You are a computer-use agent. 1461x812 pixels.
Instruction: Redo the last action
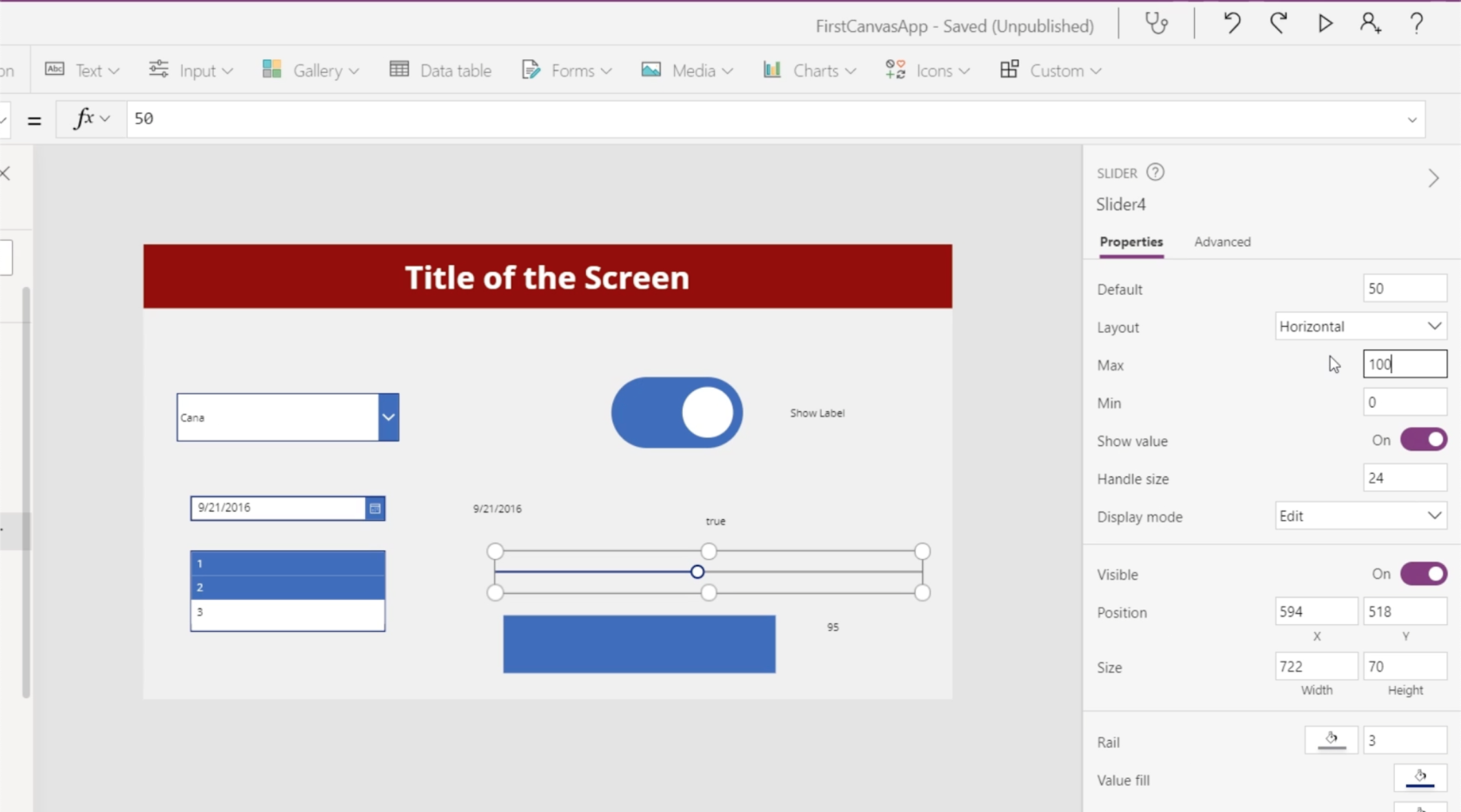click(1278, 23)
